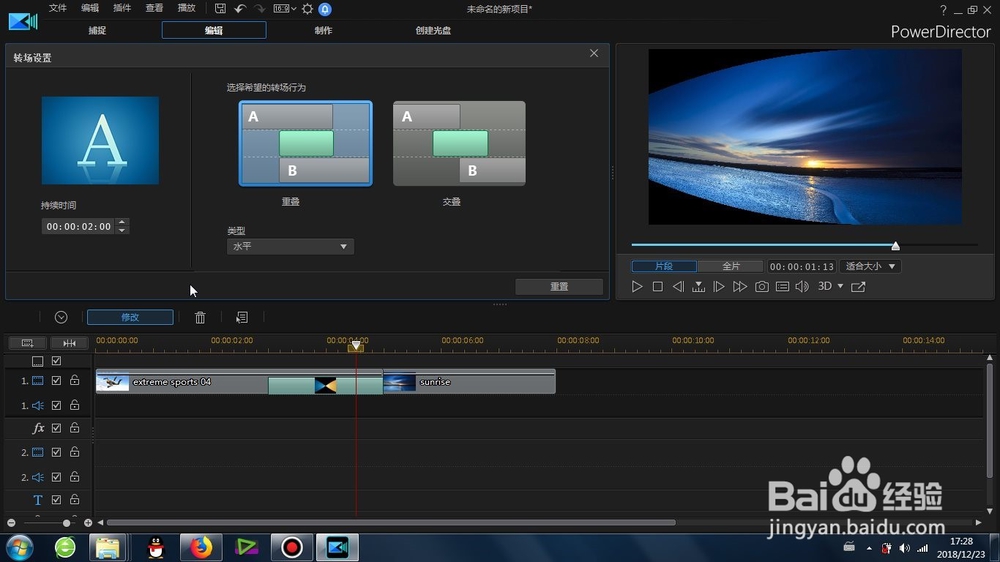Image resolution: width=1000 pixels, height=562 pixels.
Task: Toggle 3D preview mode
Action: coord(825,286)
